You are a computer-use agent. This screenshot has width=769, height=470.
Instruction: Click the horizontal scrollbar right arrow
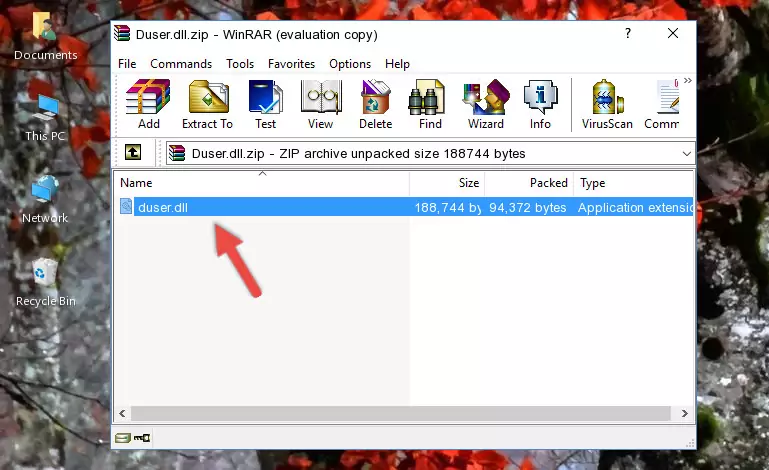[685, 414]
